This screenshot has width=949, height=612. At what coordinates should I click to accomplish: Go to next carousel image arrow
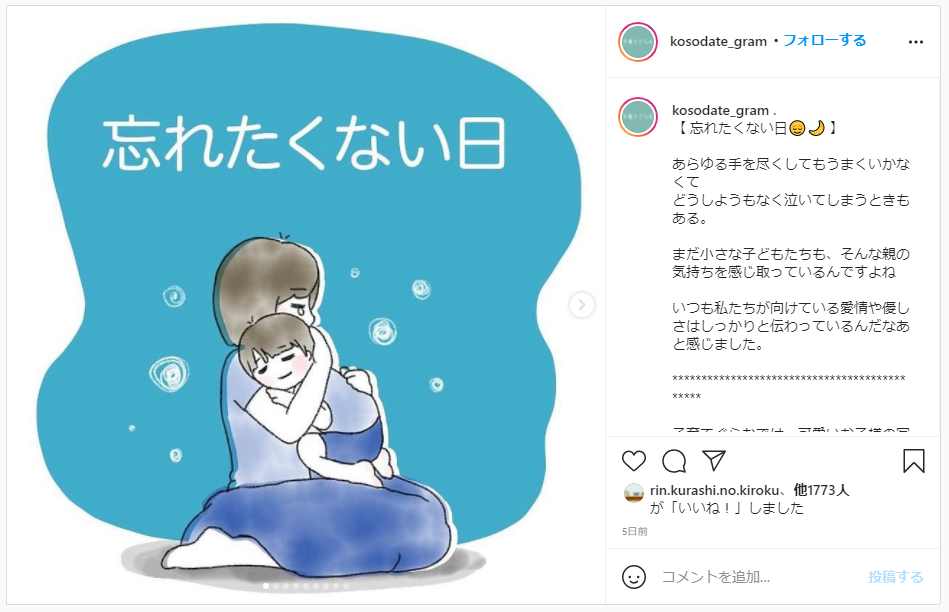pos(582,304)
